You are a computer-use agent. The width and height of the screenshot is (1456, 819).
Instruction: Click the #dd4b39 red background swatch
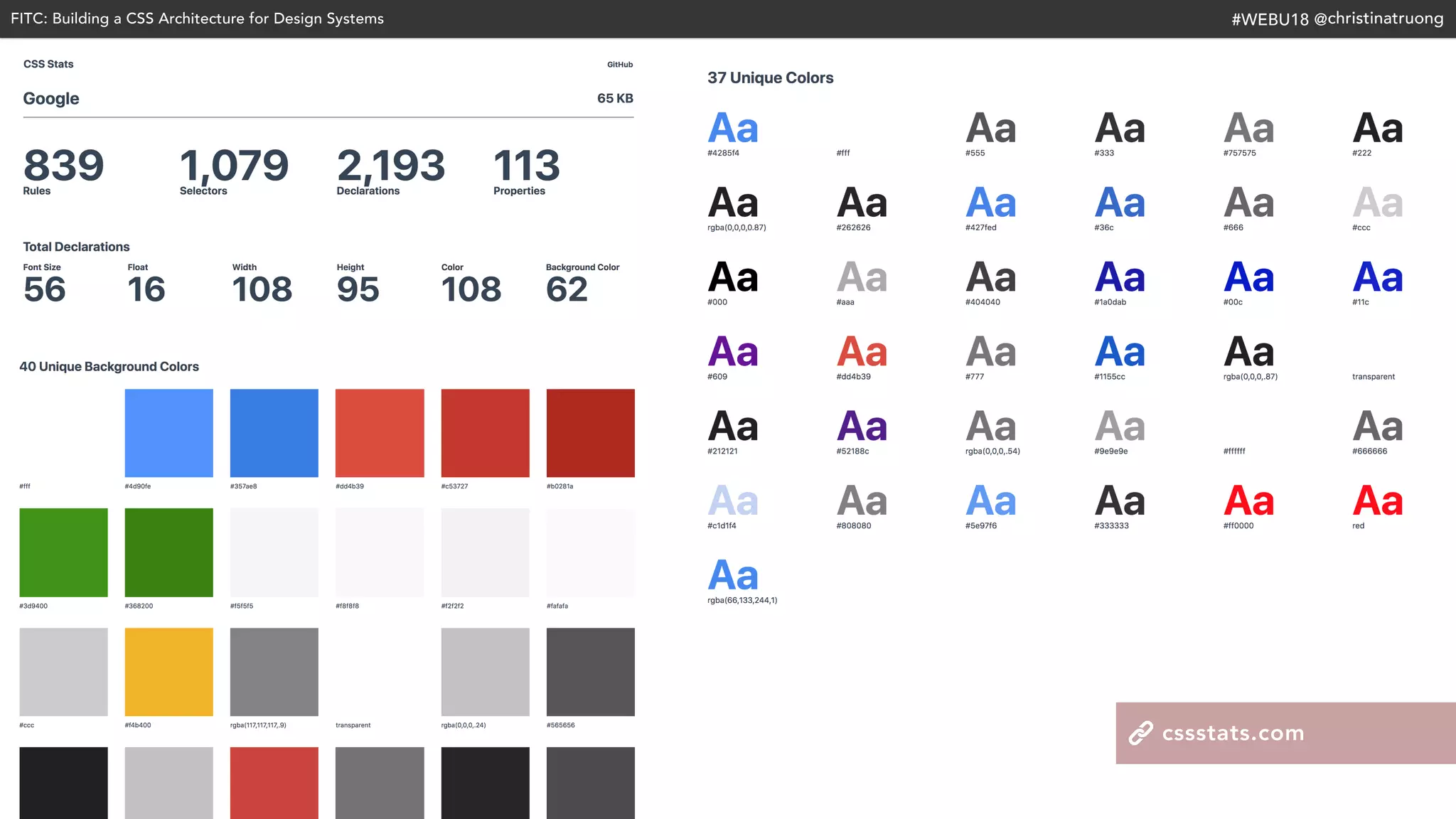(380, 433)
